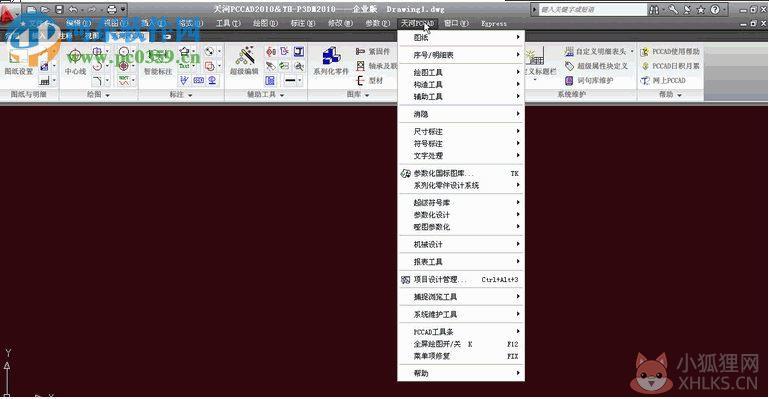769x399 pixels.
Task: Click the 智能标注 tool
Action: (158, 63)
